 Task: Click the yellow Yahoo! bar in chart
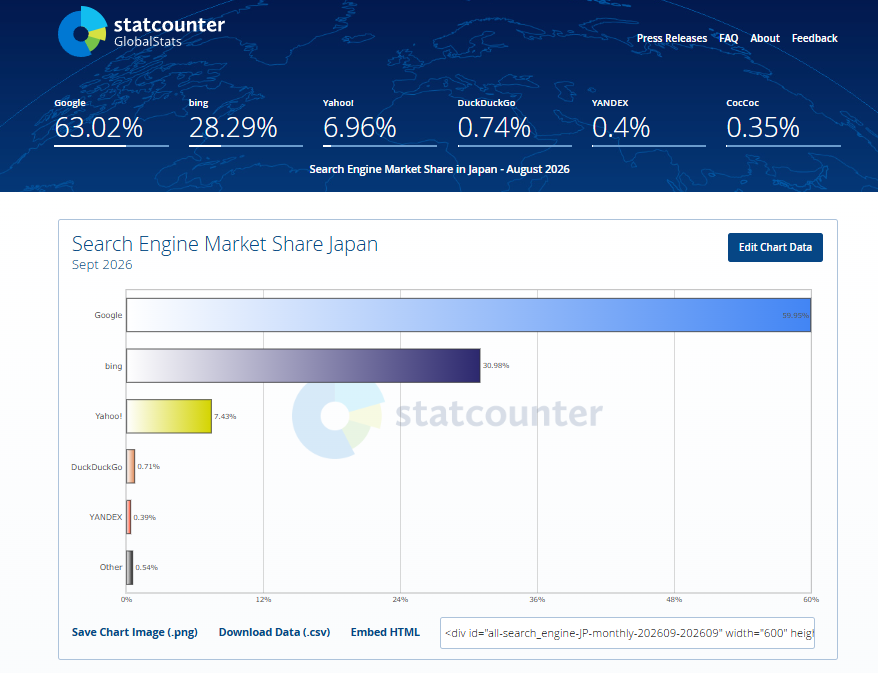point(169,416)
